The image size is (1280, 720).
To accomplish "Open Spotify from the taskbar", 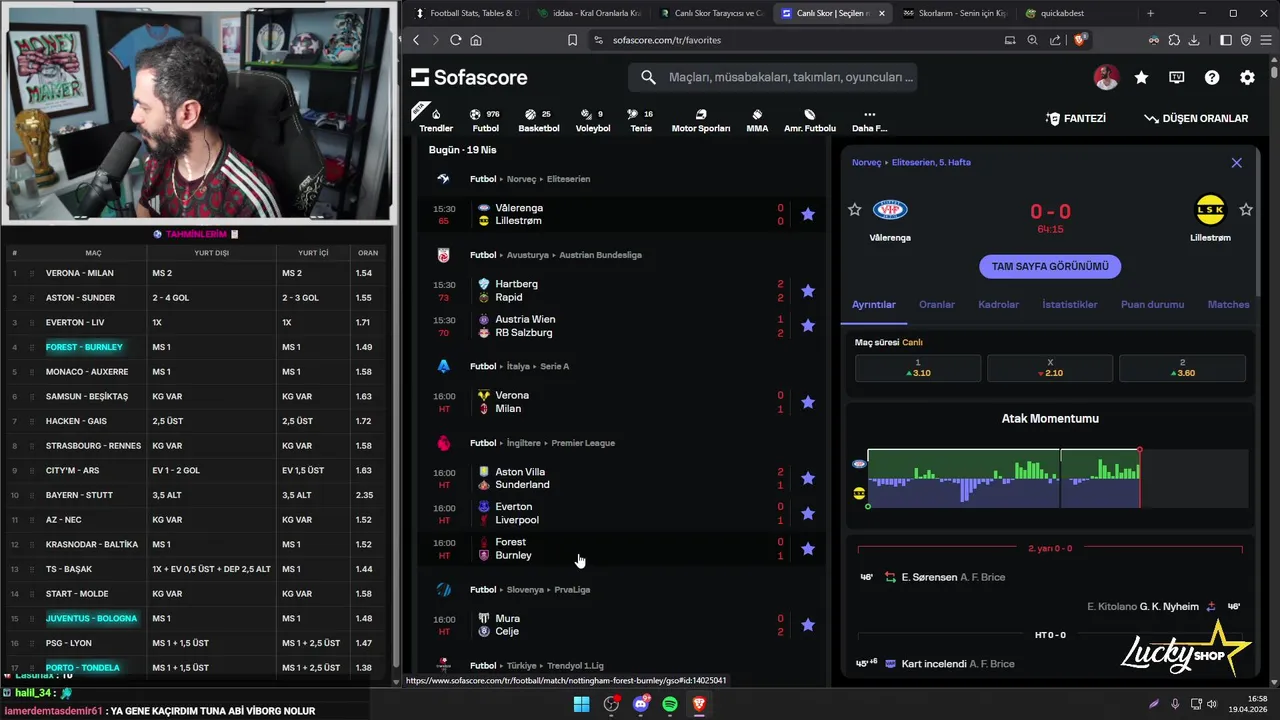I will [670, 704].
